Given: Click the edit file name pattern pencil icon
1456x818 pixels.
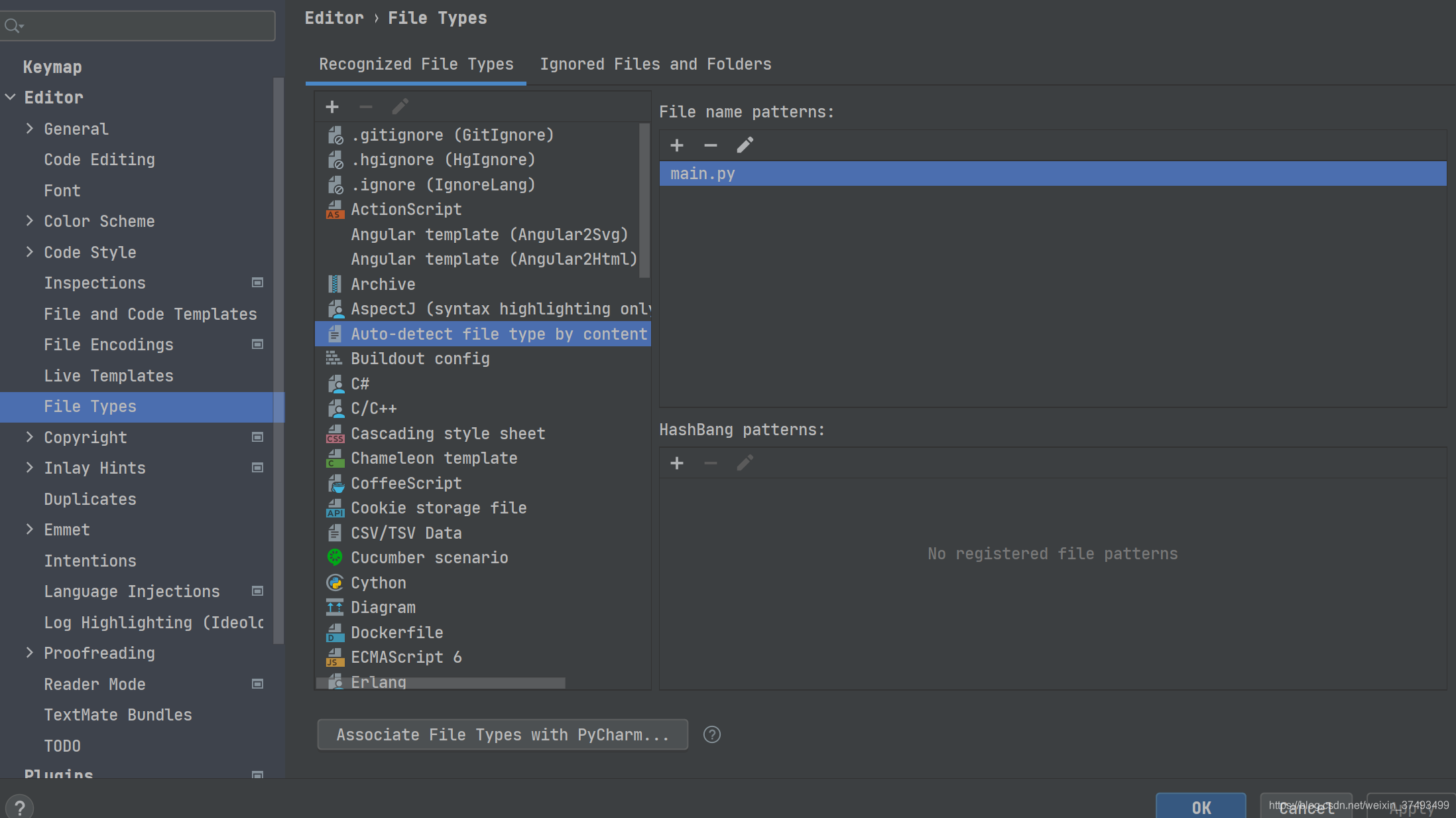Looking at the screenshot, I should (745, 145).
